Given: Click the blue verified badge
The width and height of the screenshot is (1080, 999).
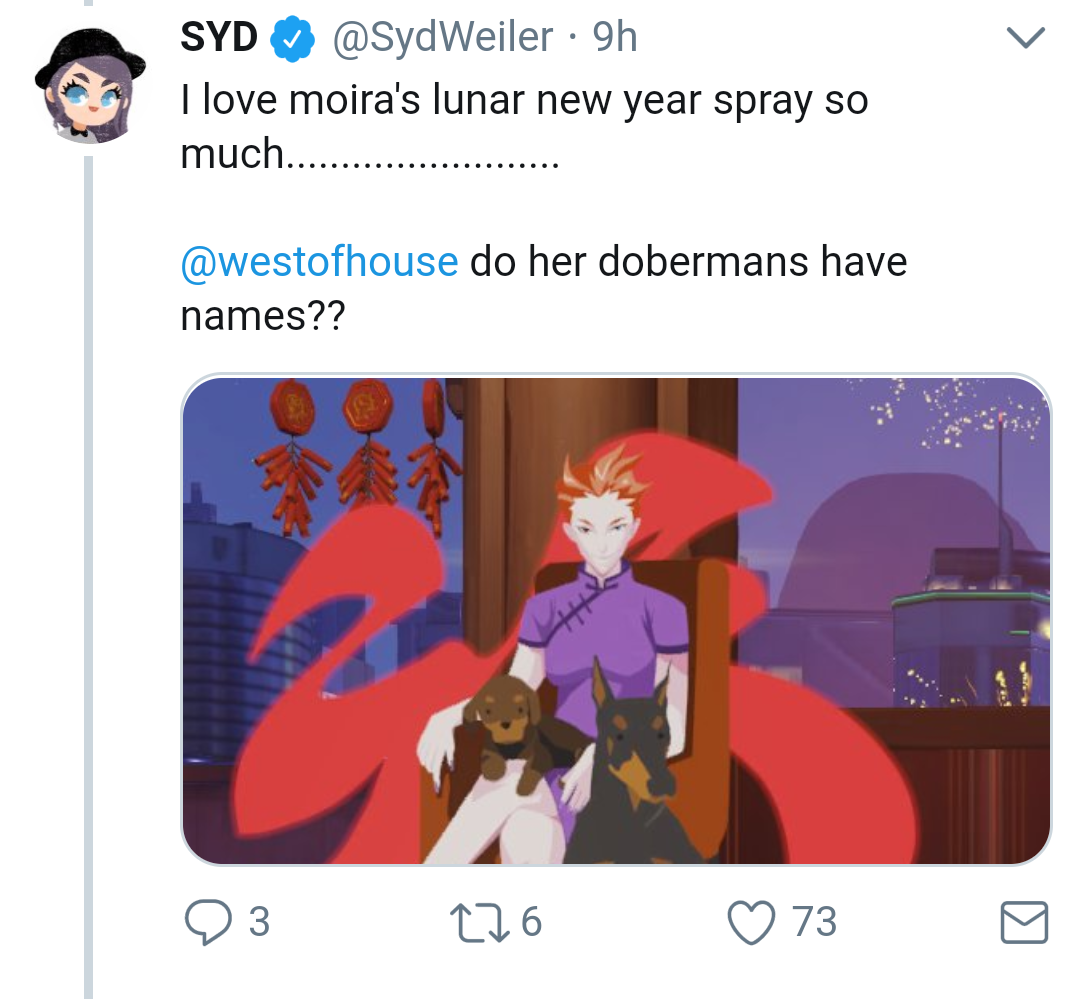Looking at the screenshot, I should 293,38.
